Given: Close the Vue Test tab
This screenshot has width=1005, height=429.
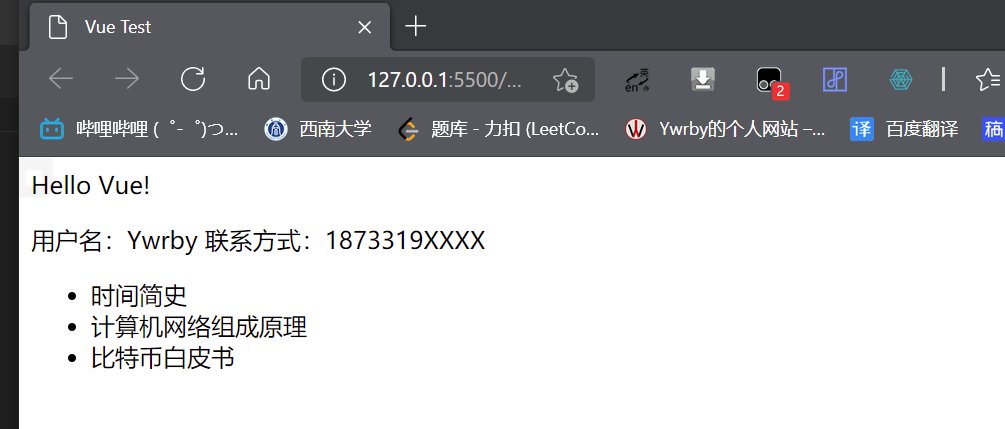Looking at the screenshot, I should click(x=364, y=27).
